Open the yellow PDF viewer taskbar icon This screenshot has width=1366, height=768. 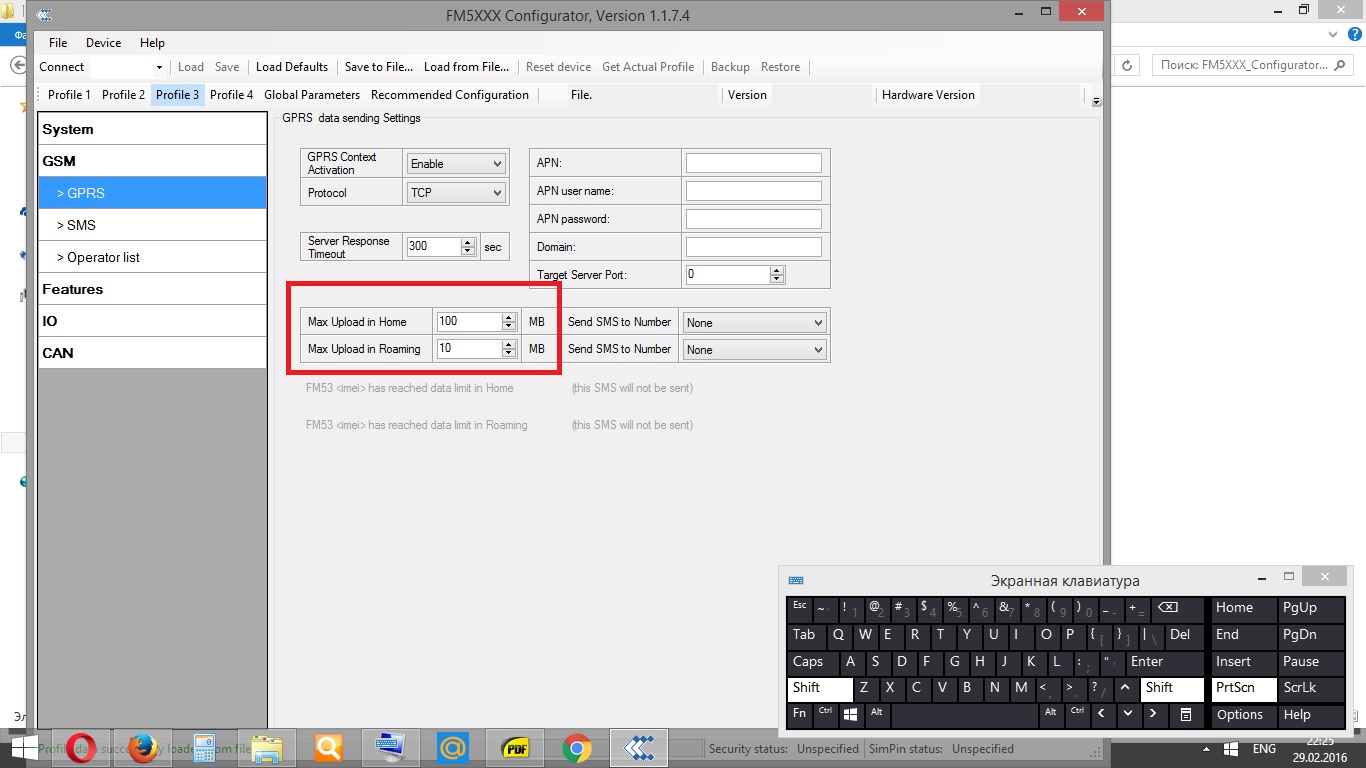point(514,748)
